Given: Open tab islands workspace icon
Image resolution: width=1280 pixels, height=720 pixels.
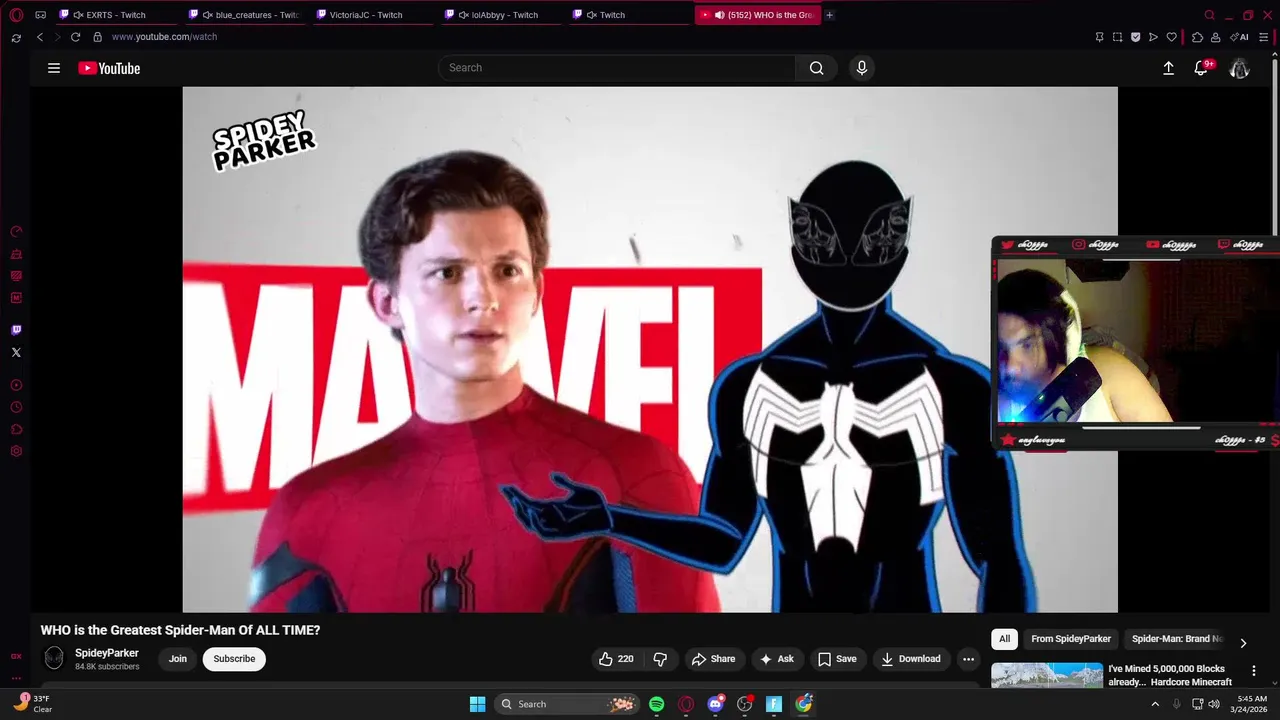Looking at the screenshot, I should pos(40,15).
